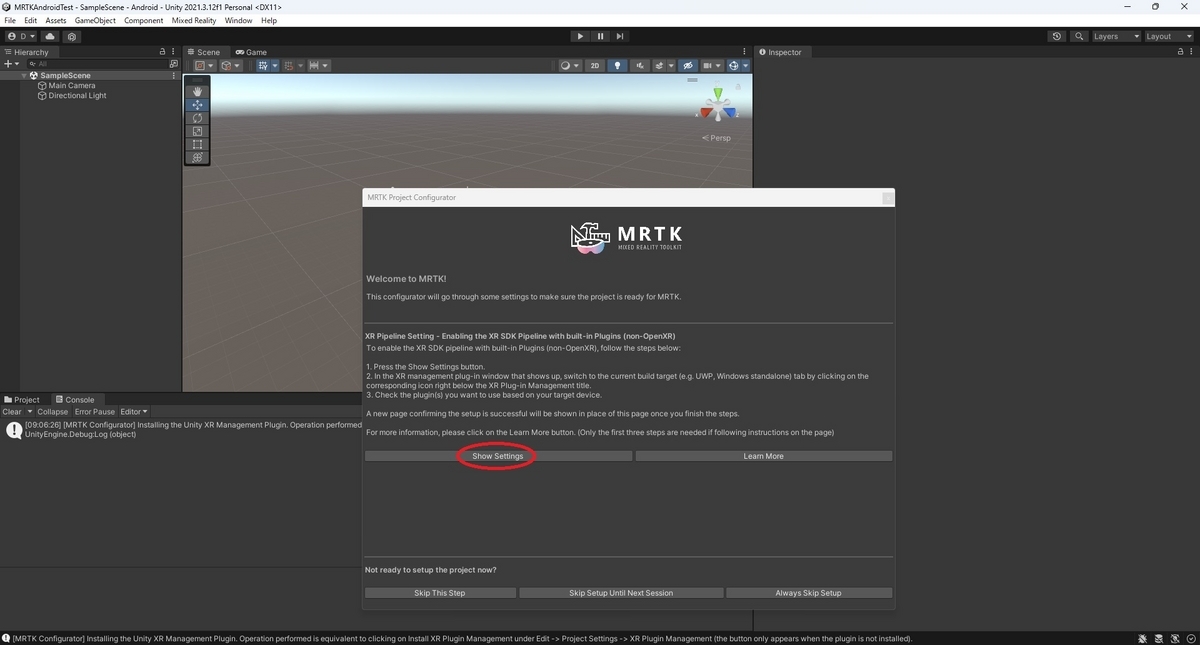Open global/local handle rotation dropdown

click(x=230, y=65)
